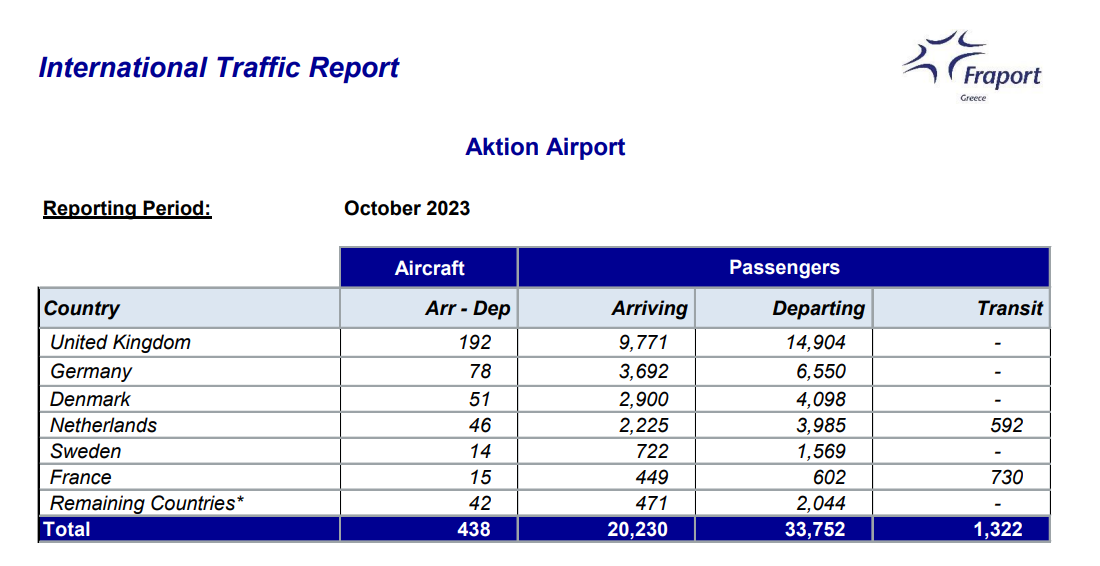This screenshot has width=1100, height=566.
Task: Click the Transit column header
Action: click(1010, 308)
